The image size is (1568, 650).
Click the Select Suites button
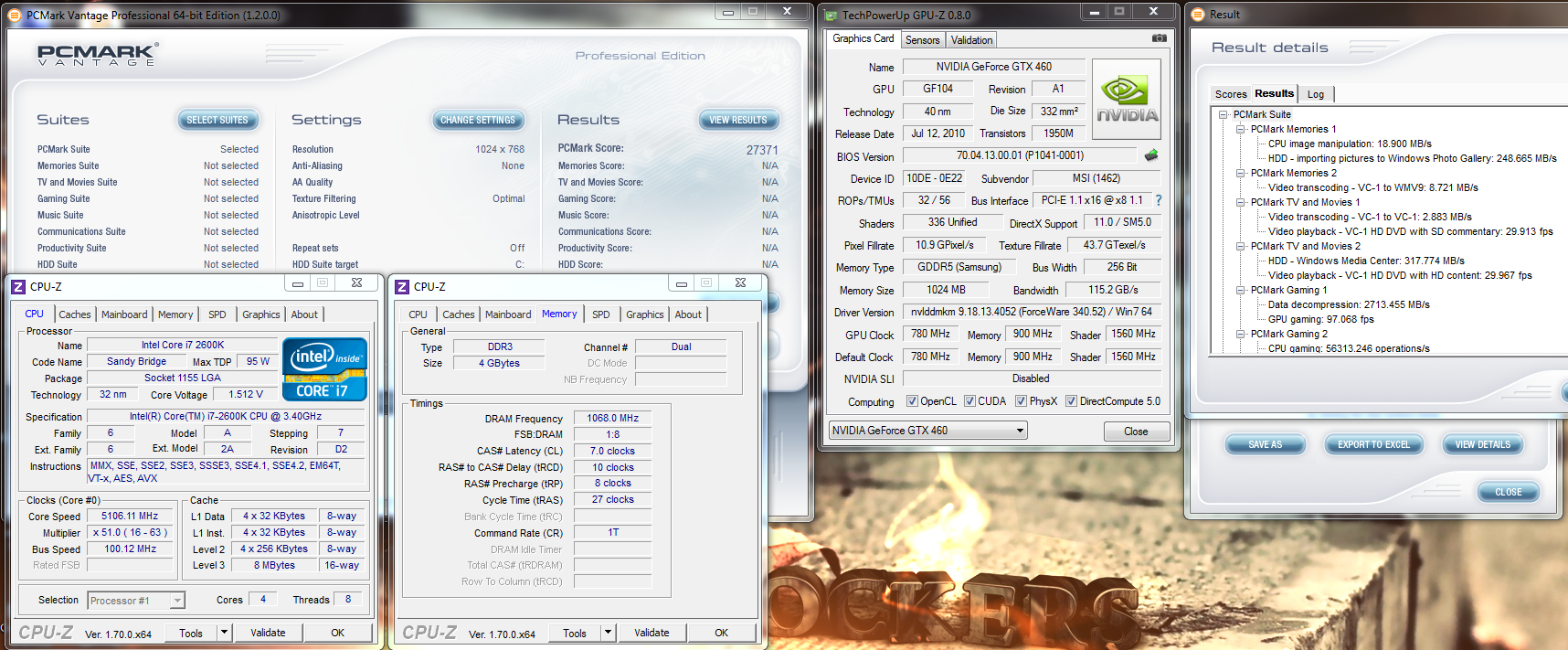pyautogui.click(x=217, y=120)
